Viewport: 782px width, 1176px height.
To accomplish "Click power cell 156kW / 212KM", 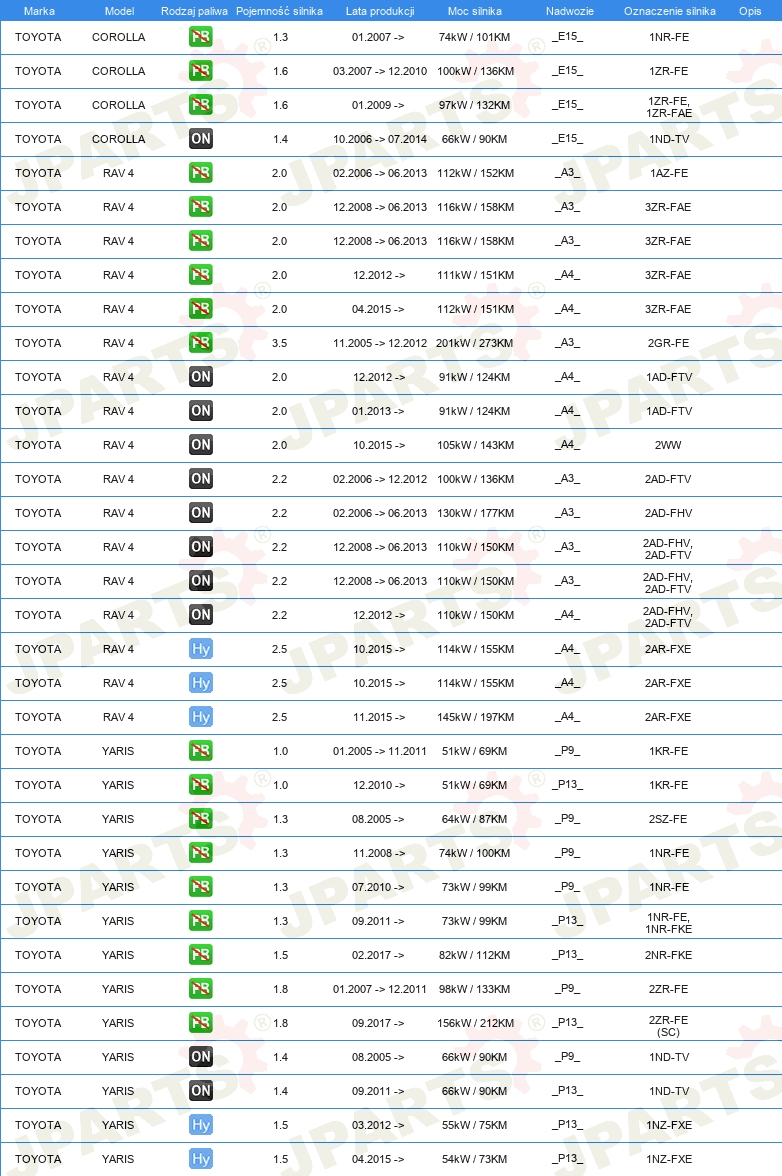I will pyautogui.click(x=475, y=1023).
